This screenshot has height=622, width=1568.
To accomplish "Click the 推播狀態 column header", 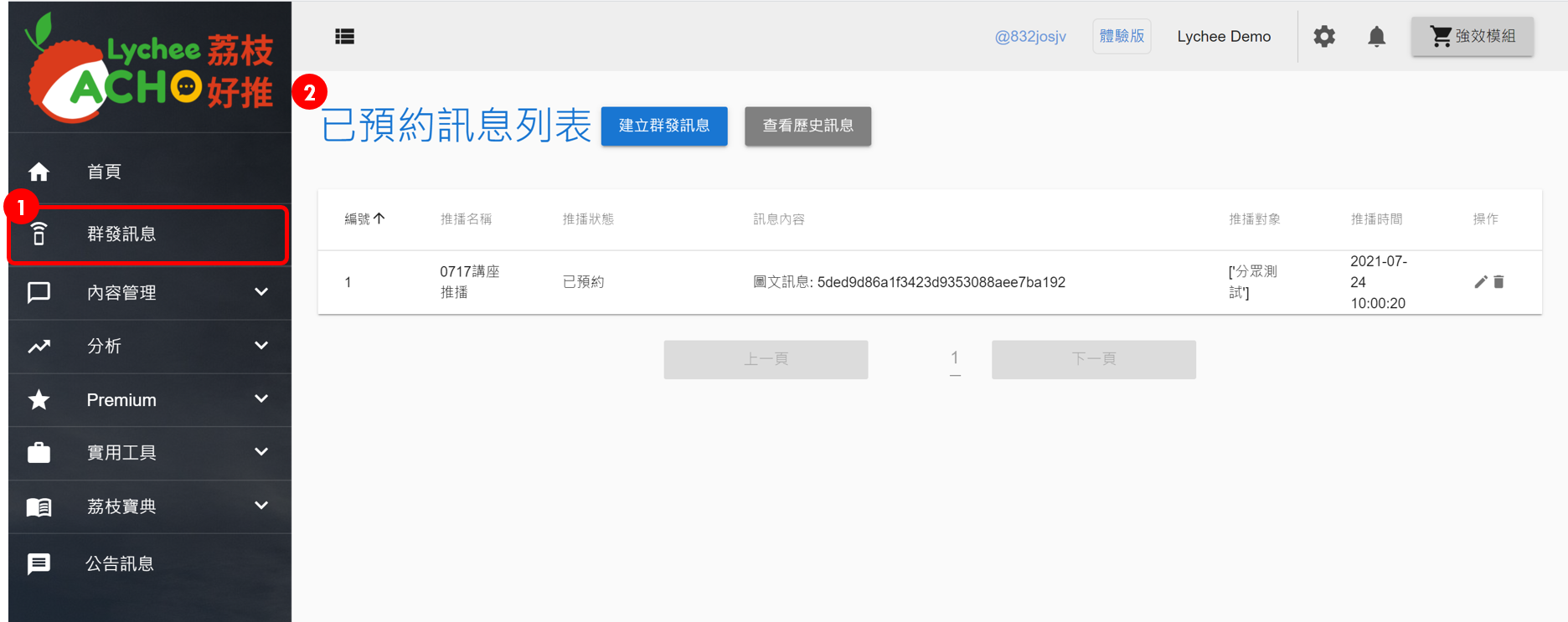I will click(588, 218).
